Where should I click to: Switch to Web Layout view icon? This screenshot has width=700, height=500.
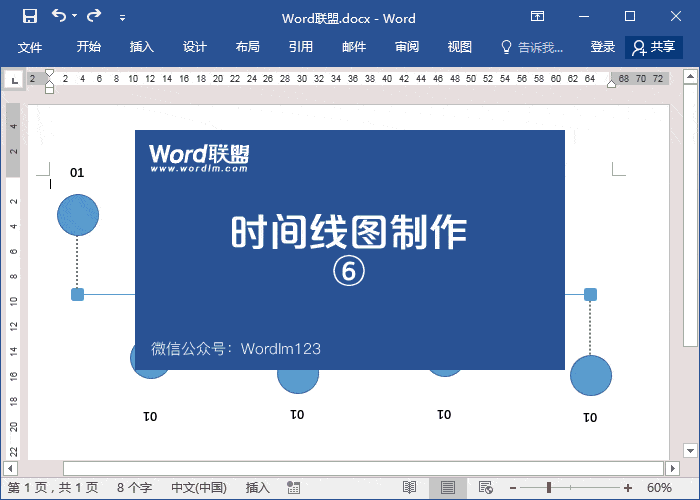click(485, 488)
